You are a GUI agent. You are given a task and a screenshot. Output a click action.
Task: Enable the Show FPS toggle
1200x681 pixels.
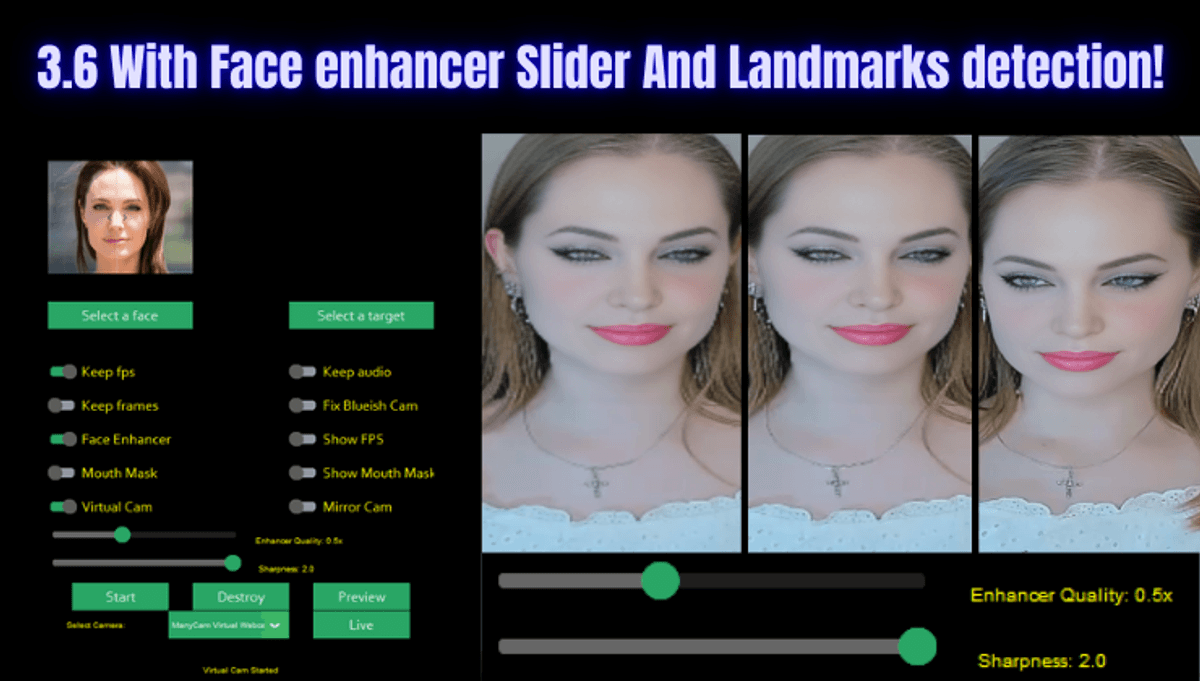click(302, 439)
